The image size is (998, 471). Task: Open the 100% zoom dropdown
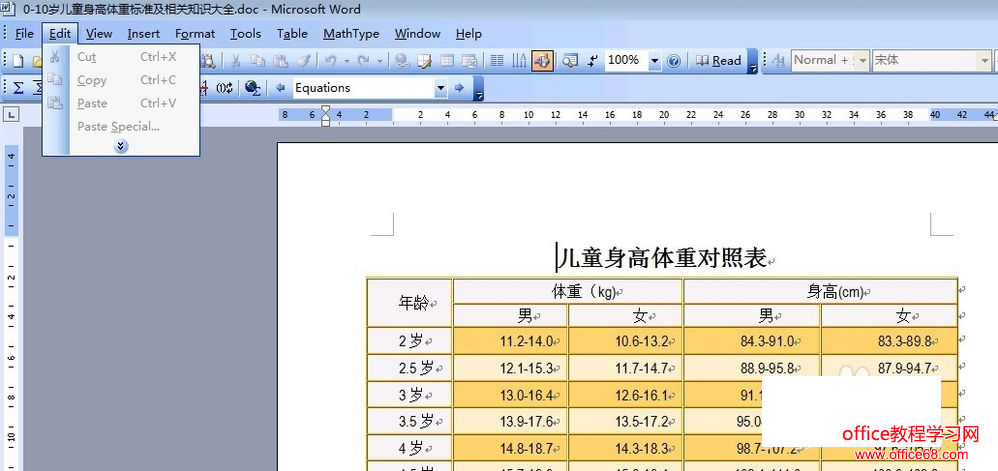[x=655, y=61]
